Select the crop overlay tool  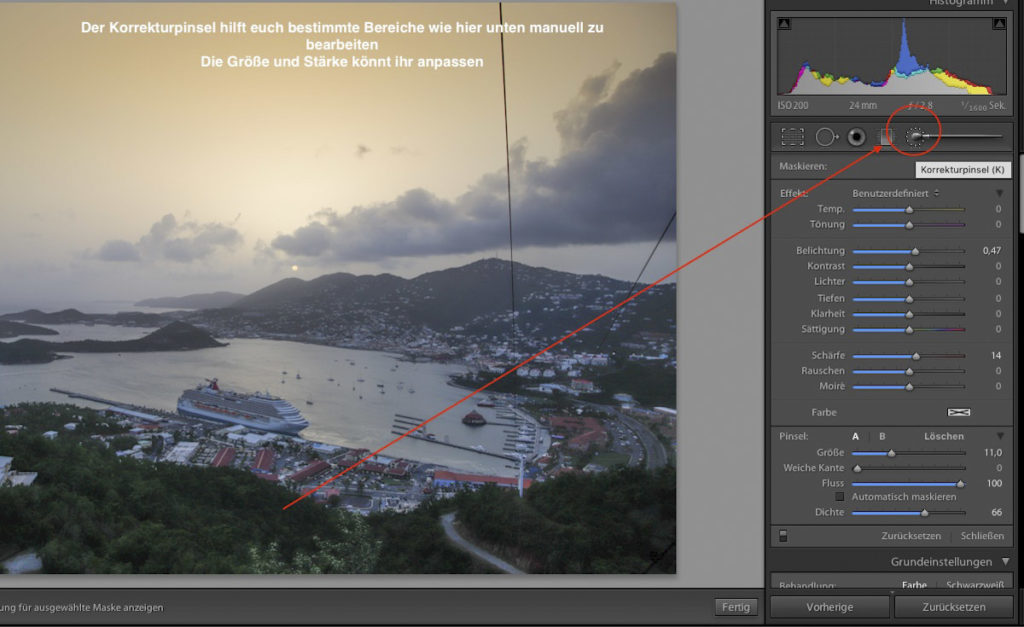coord(793,137)
